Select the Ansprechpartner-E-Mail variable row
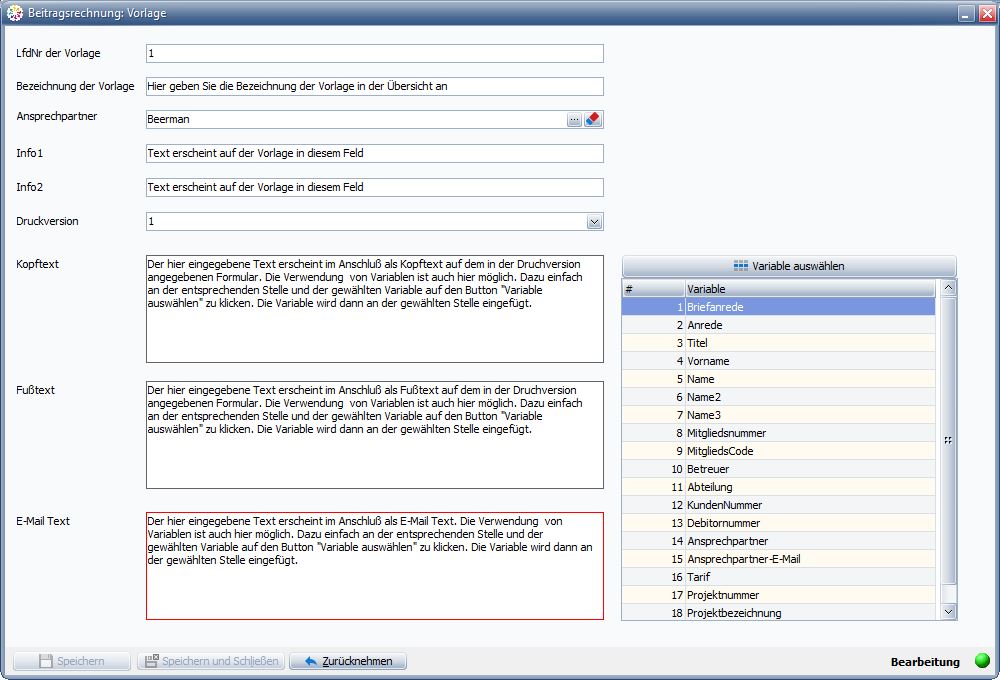This screenshot has width=1000, height=680. [779, 559]
